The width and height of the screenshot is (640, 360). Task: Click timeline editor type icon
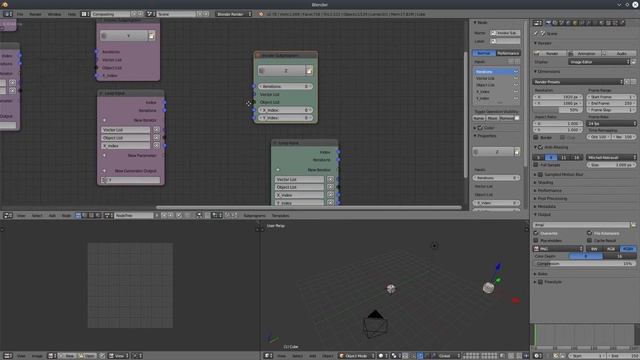pos(538,356)
